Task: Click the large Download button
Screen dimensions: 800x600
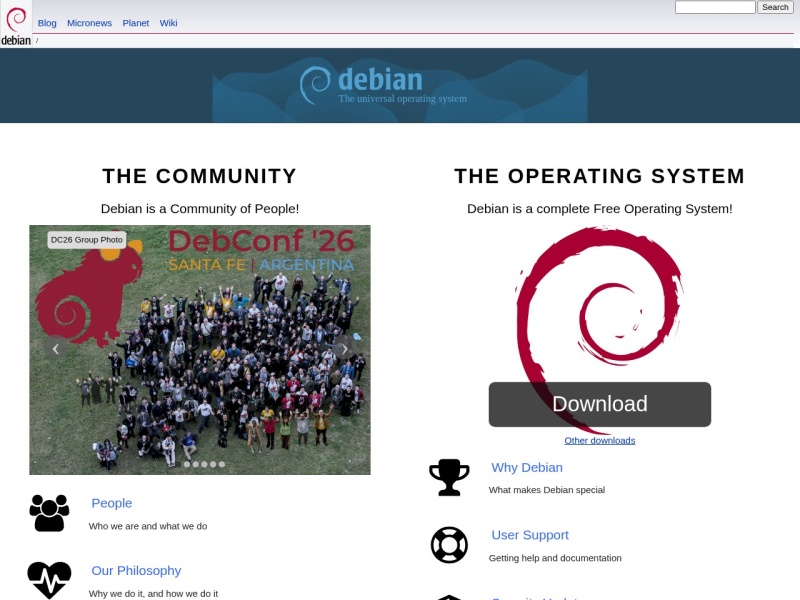Action: 599,404
